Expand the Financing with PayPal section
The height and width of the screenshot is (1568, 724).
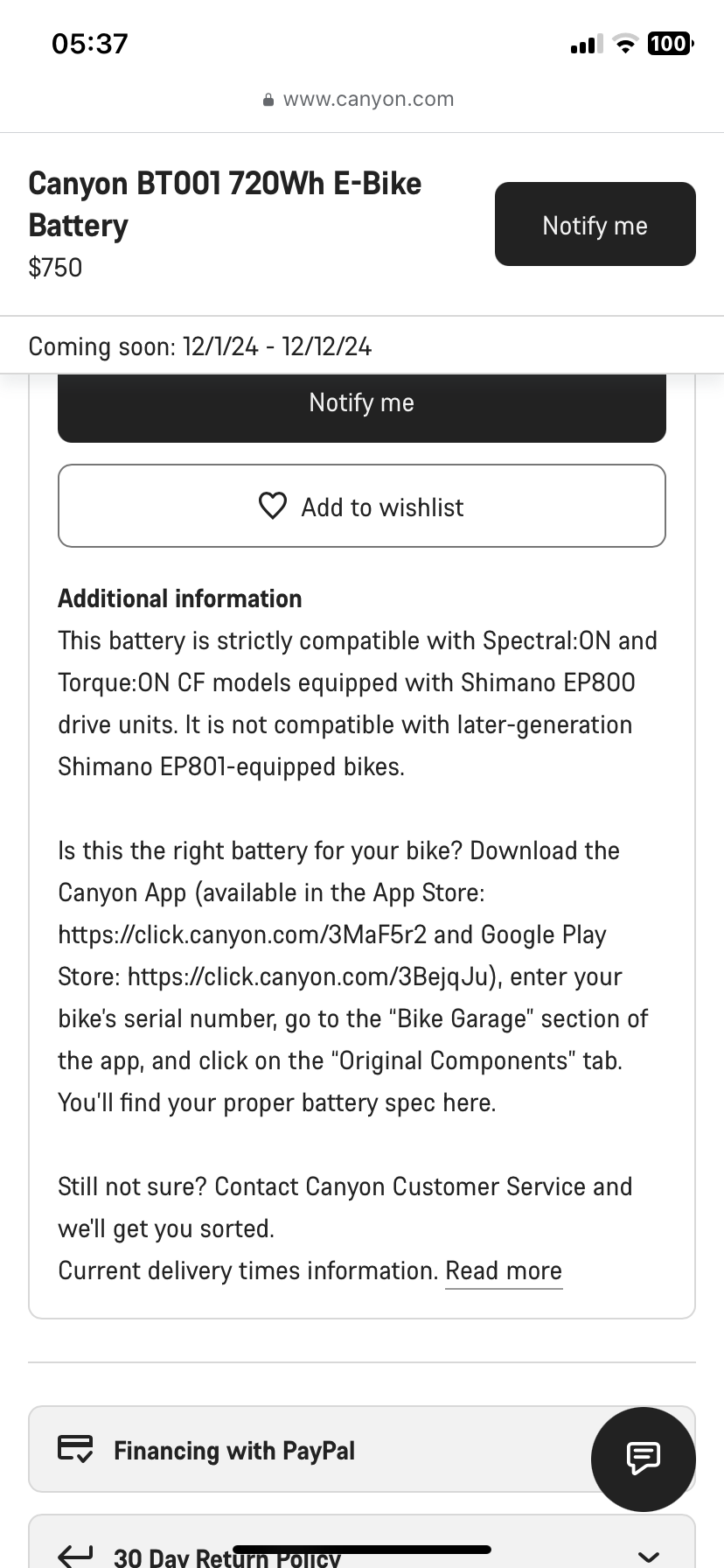point(362,1449)
